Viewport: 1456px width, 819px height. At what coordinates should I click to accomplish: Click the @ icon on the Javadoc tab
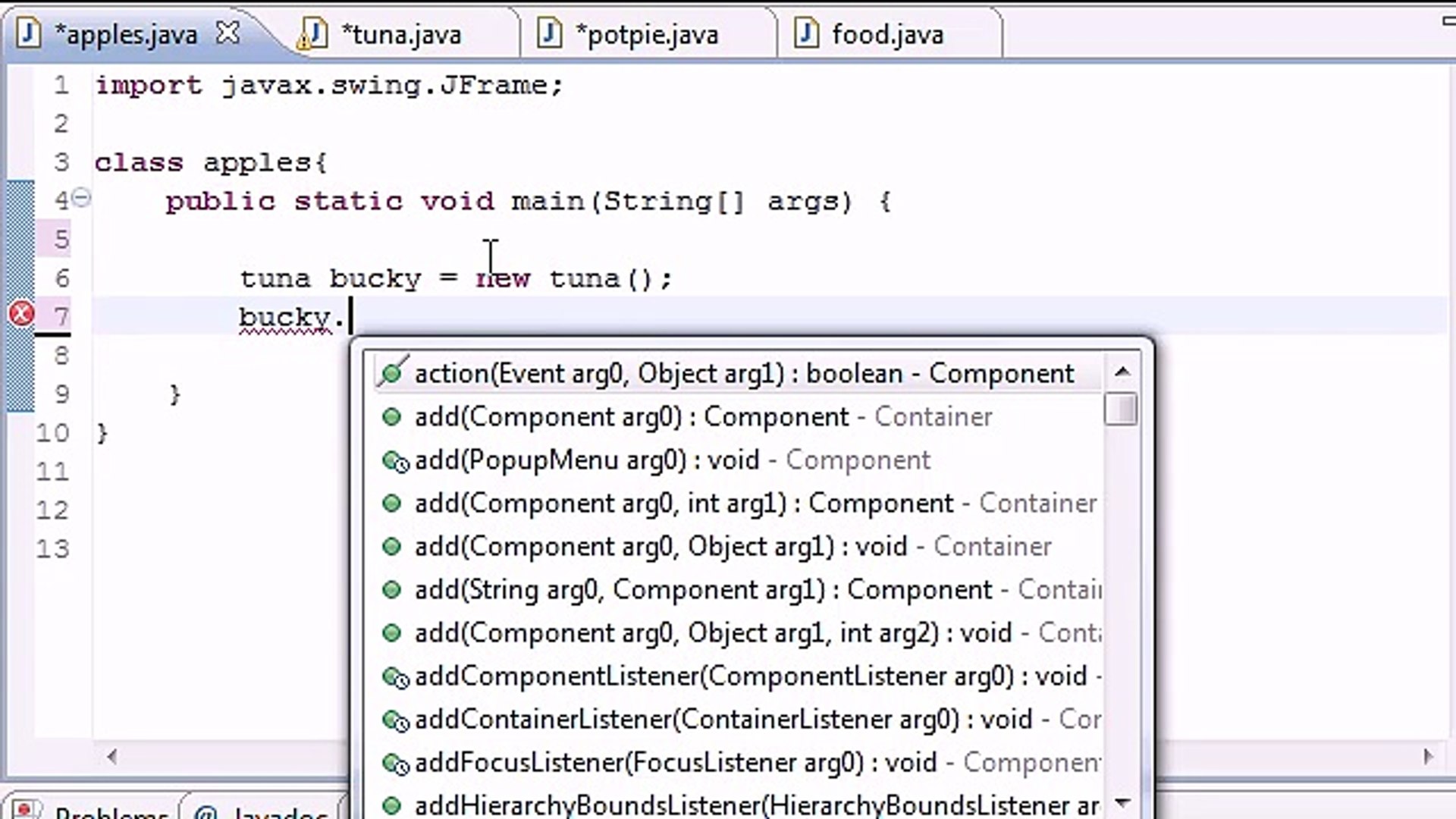[x=206, y=813]
